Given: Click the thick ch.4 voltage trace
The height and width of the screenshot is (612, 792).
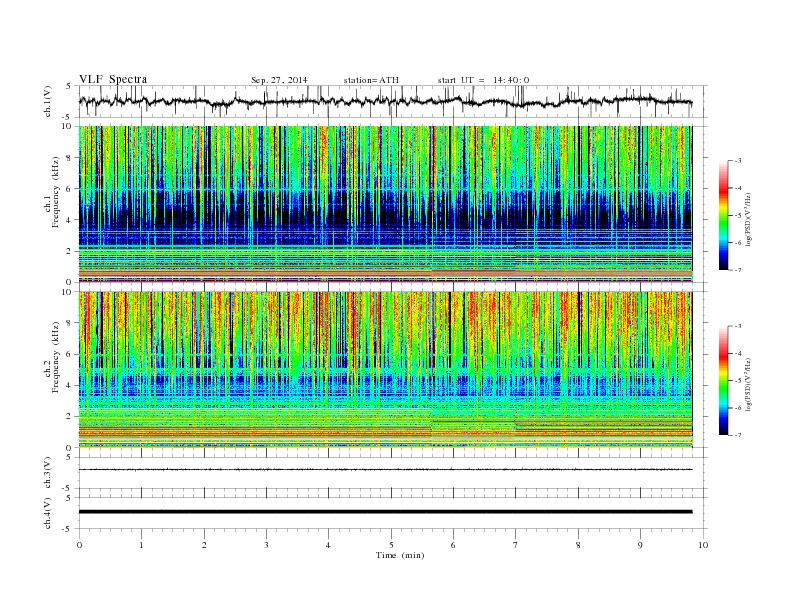Looking at the screenshot, I should pyautogui.click(x=385, y=512).
